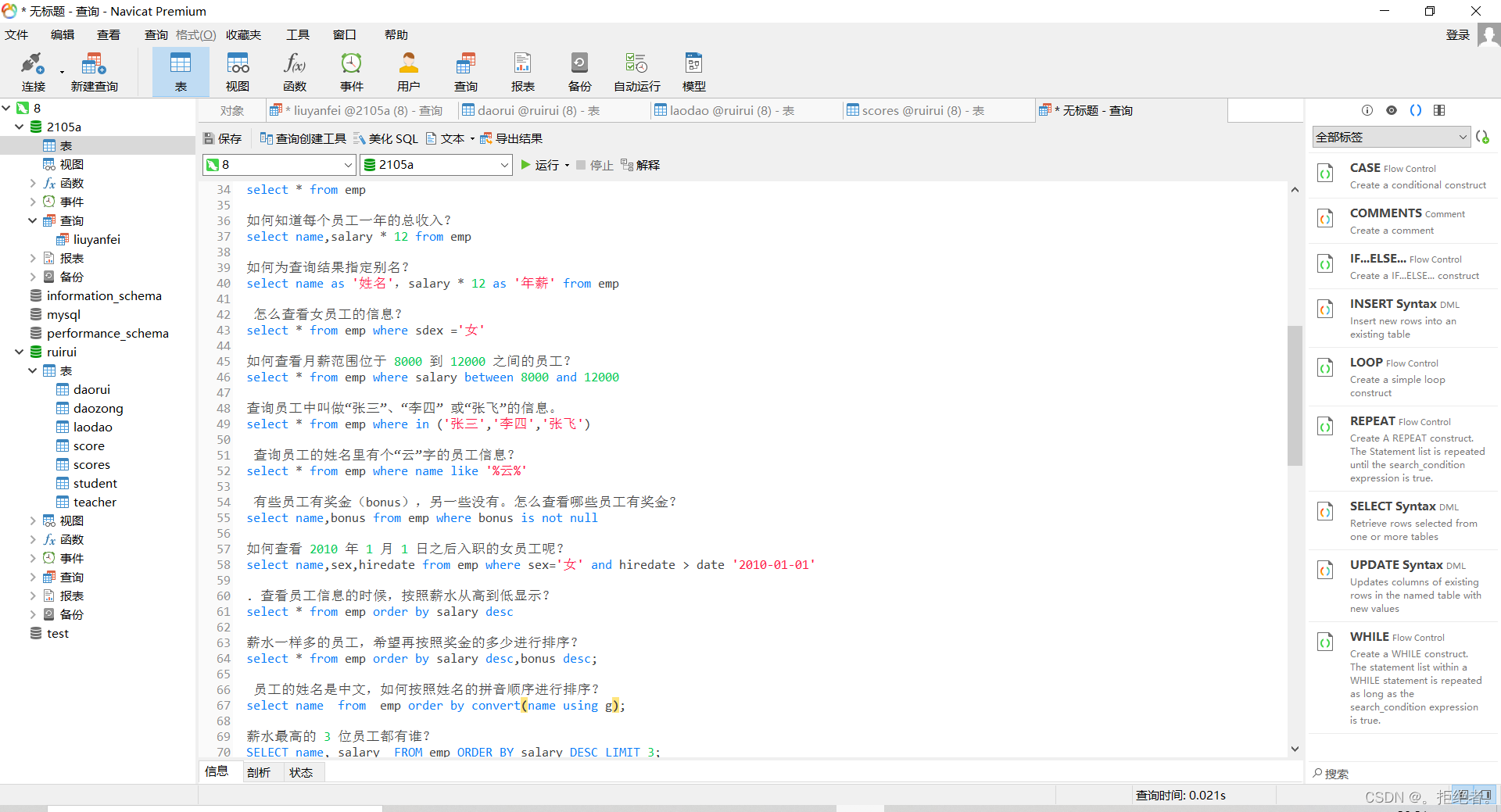Open the 全部标签 tags dropdown
This screenshot has height=812, width=1501.
1392,137
